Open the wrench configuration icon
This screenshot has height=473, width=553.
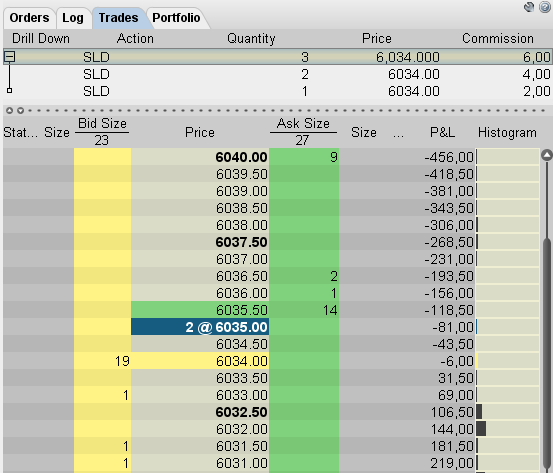(529, 7)
